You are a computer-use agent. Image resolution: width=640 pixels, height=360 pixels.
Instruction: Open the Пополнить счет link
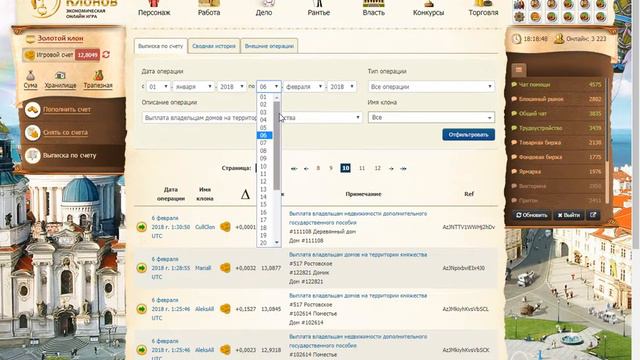[x=67, y=109]
